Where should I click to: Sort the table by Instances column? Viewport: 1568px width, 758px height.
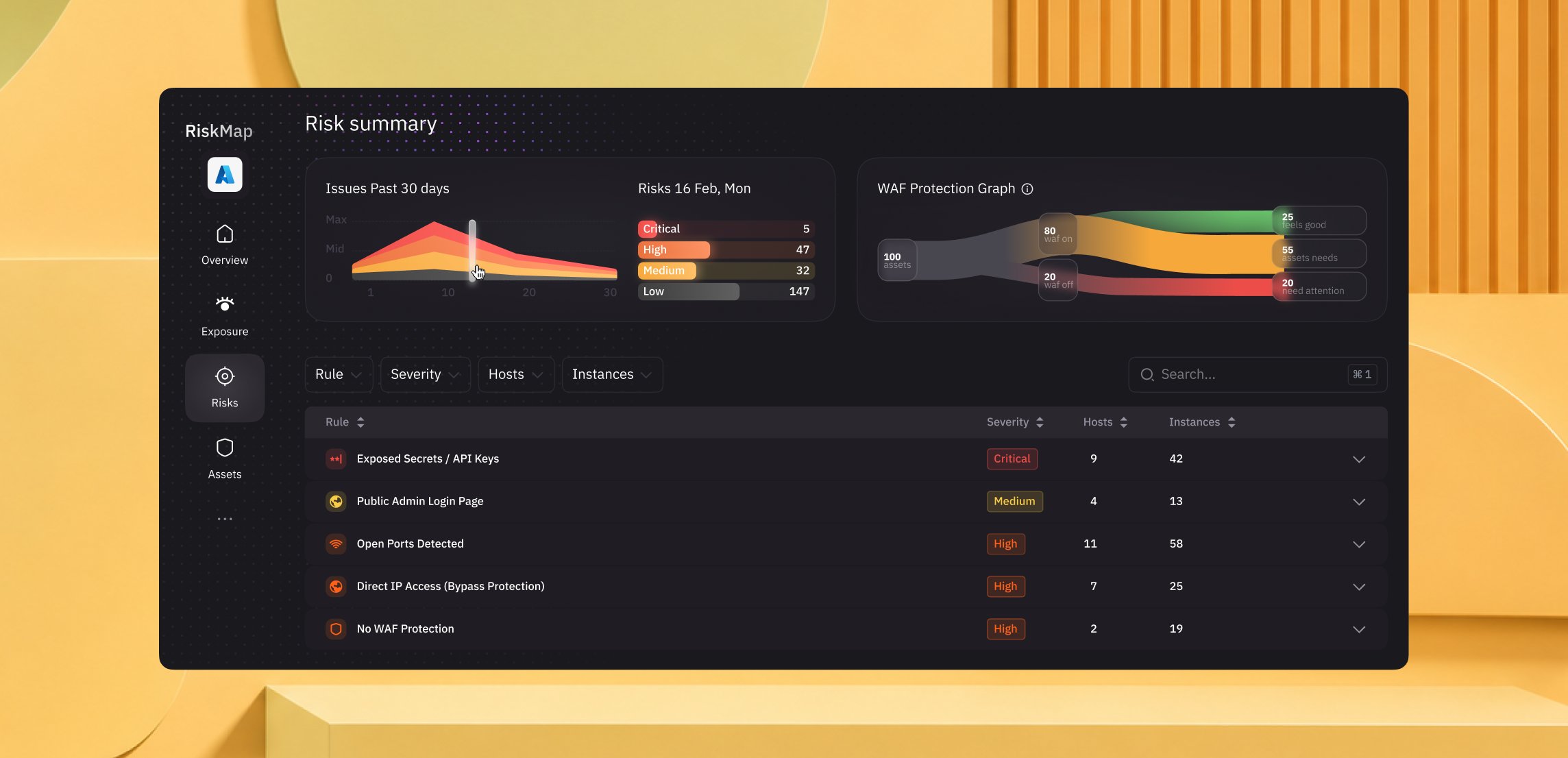tap(1202, 422)
